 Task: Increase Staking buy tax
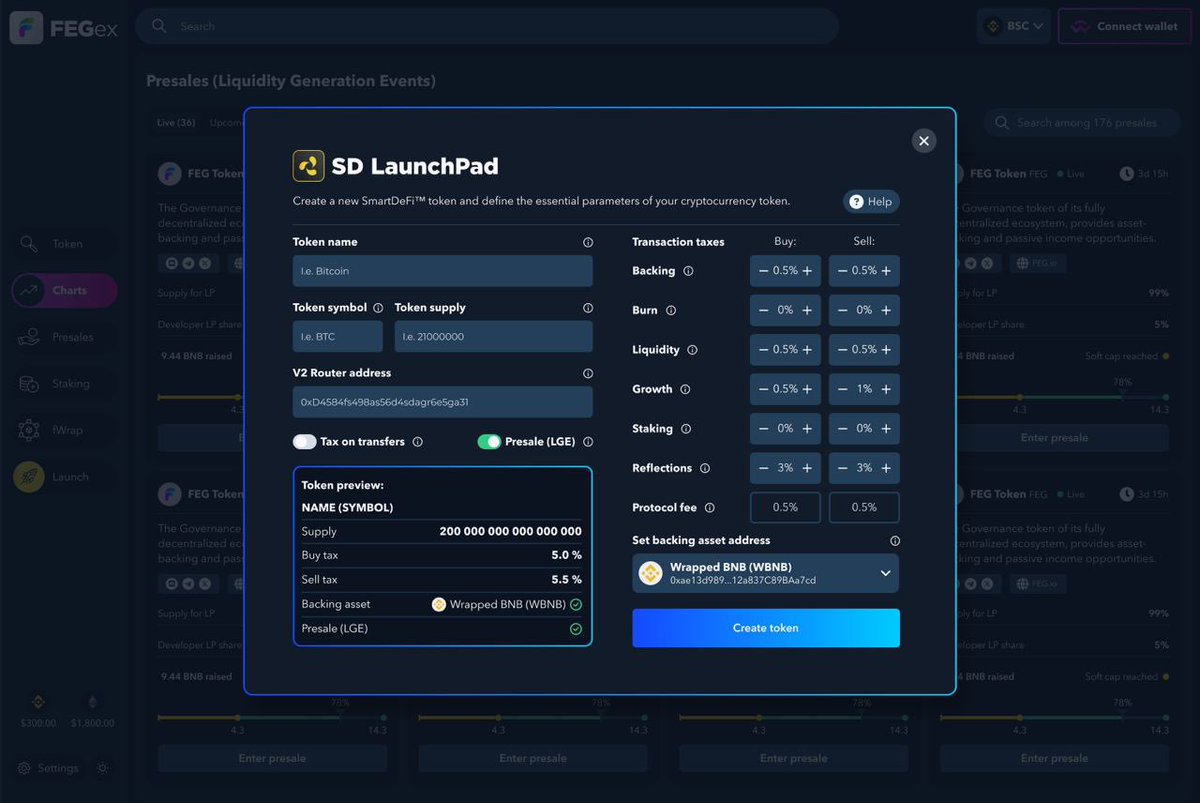click(807, 429)
